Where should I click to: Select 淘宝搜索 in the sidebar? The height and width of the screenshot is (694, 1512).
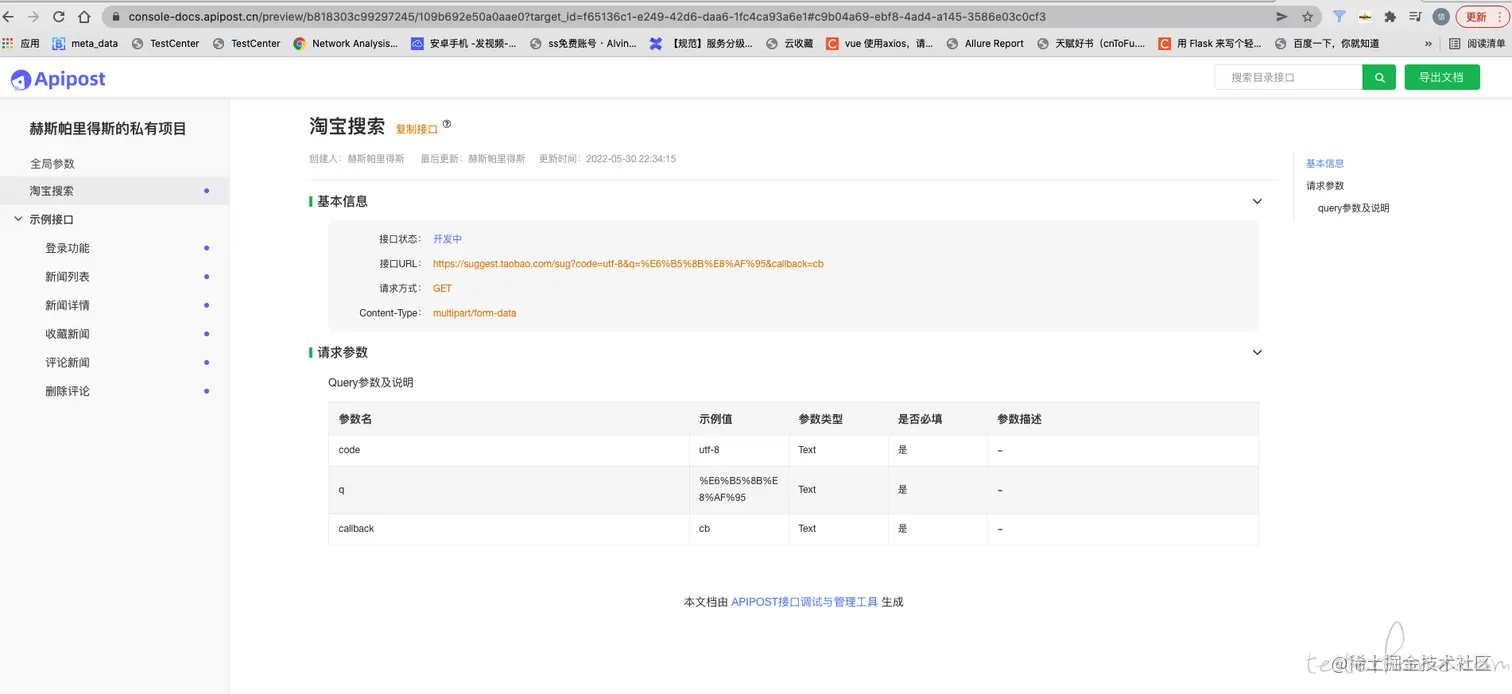114,191
